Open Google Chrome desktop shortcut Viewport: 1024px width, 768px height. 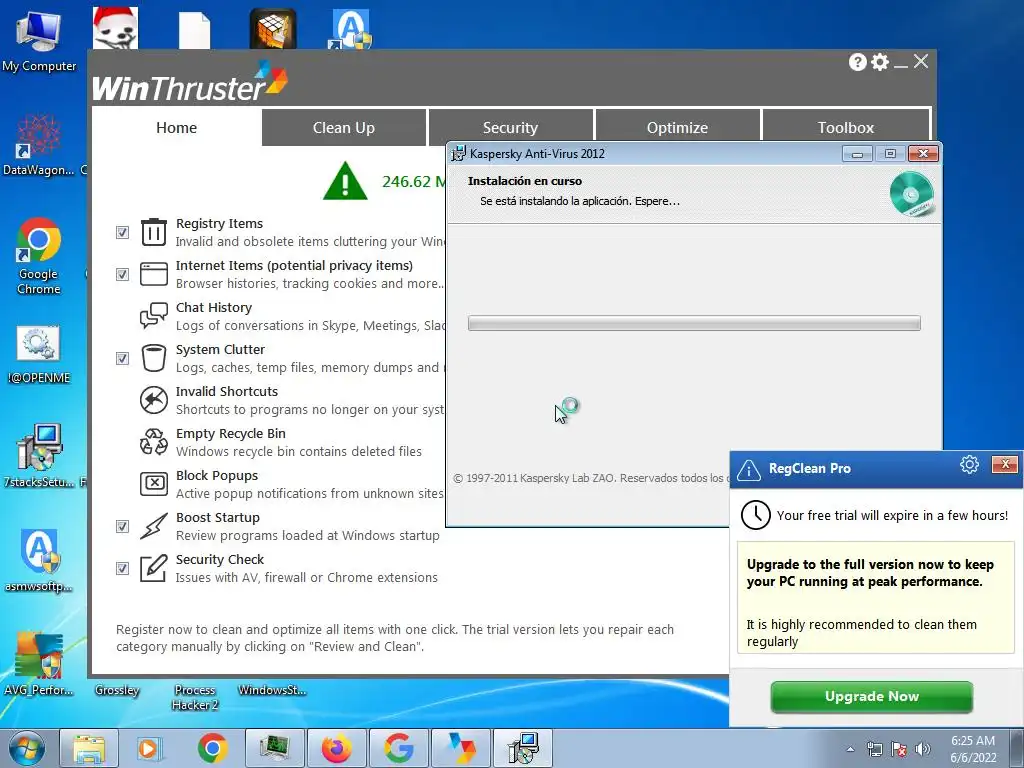click(x=39, y=256)
